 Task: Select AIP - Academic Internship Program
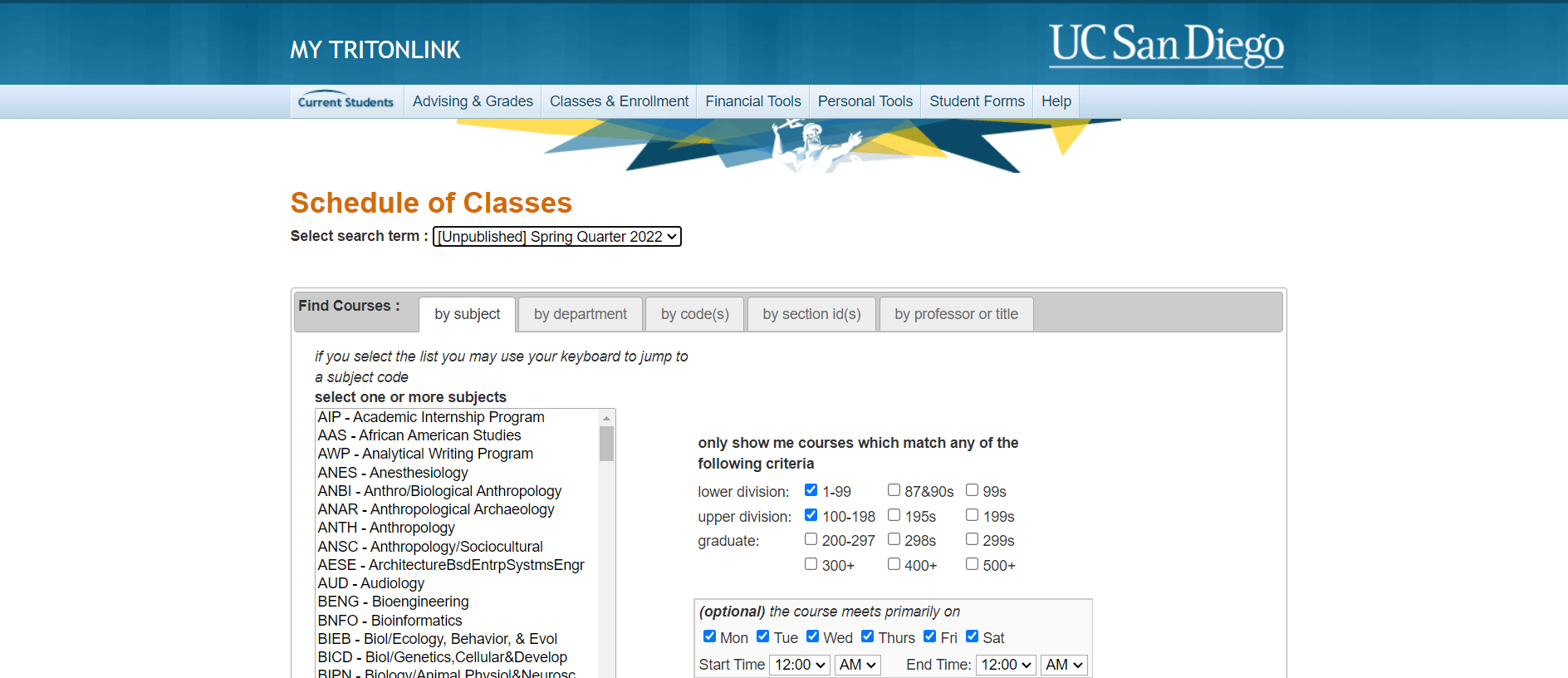(x=457, y=417)
